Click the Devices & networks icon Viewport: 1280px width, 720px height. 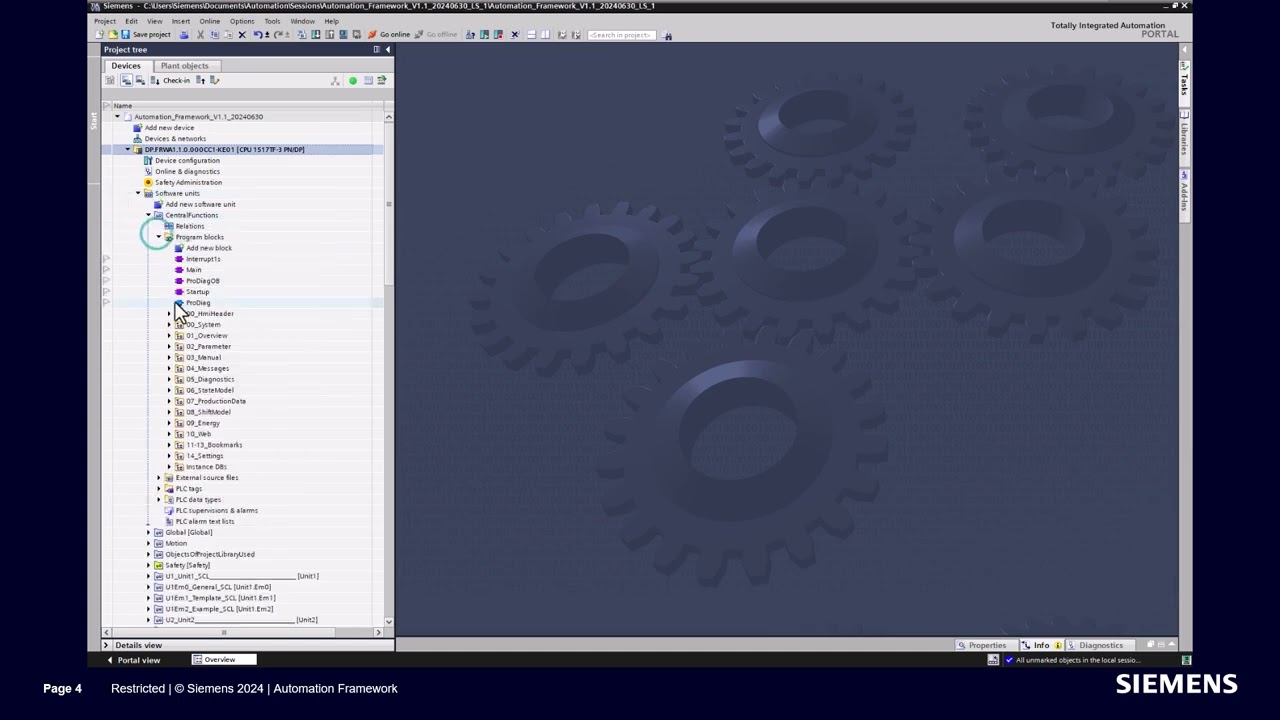click(137, 139)
